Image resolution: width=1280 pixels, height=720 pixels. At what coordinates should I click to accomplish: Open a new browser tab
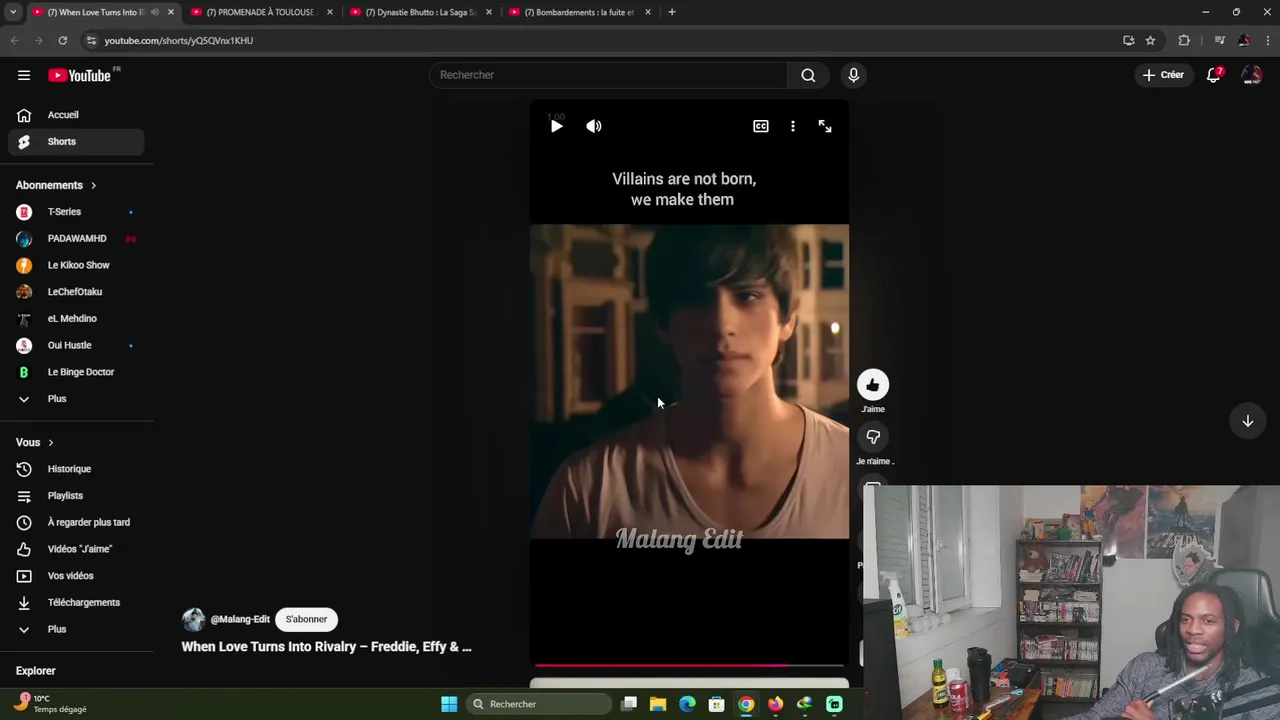pyautogui.click(x=672, y=12)
